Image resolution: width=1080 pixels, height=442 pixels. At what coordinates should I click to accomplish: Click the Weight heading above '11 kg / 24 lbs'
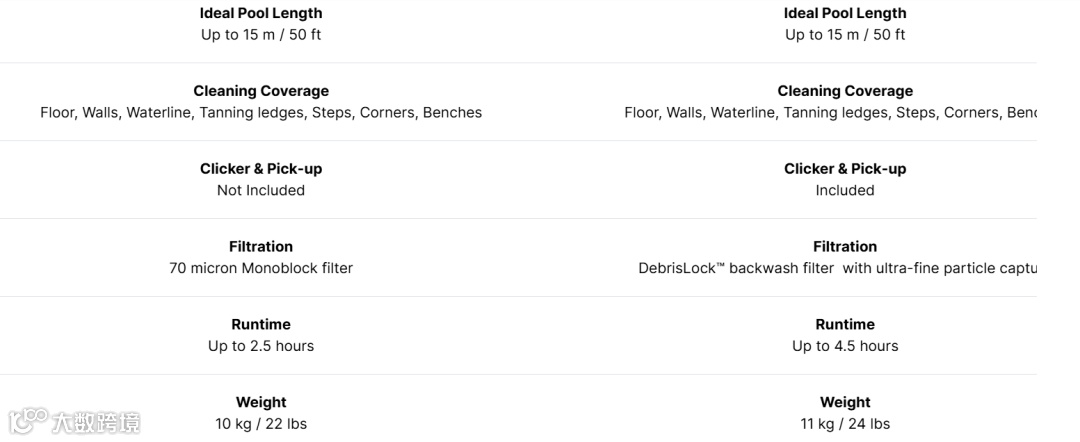coord(845,402)
